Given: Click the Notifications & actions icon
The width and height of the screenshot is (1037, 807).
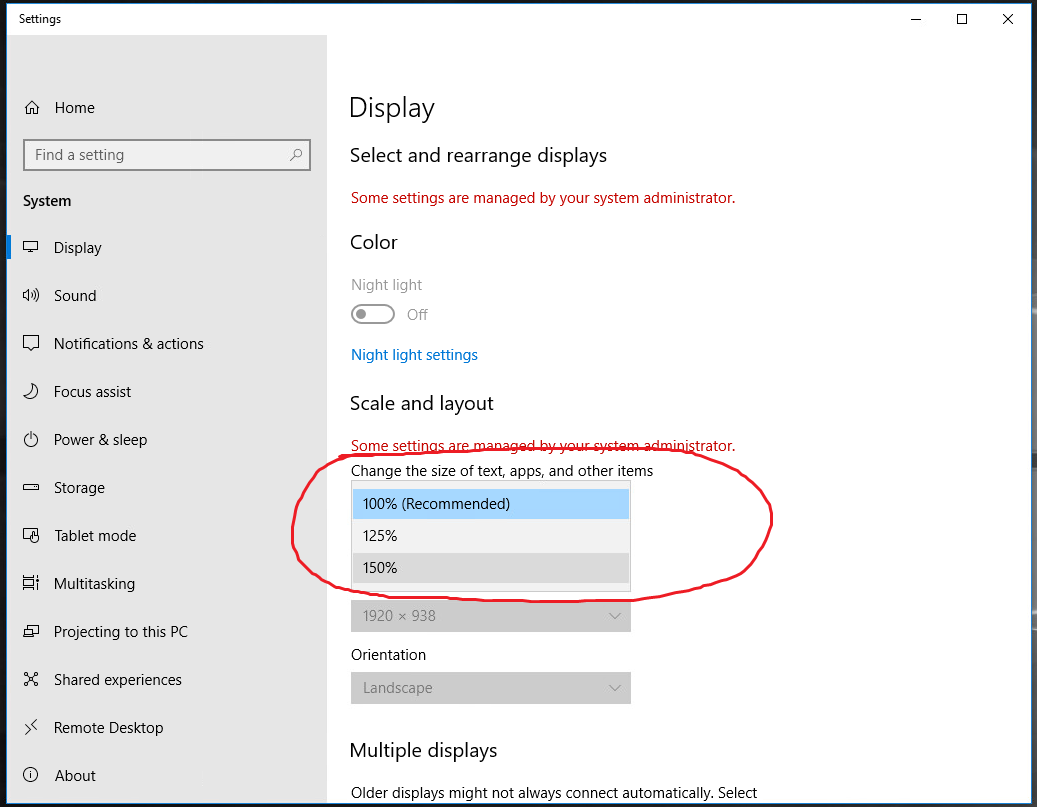Looking at the screenshot, I should (31, 343).
